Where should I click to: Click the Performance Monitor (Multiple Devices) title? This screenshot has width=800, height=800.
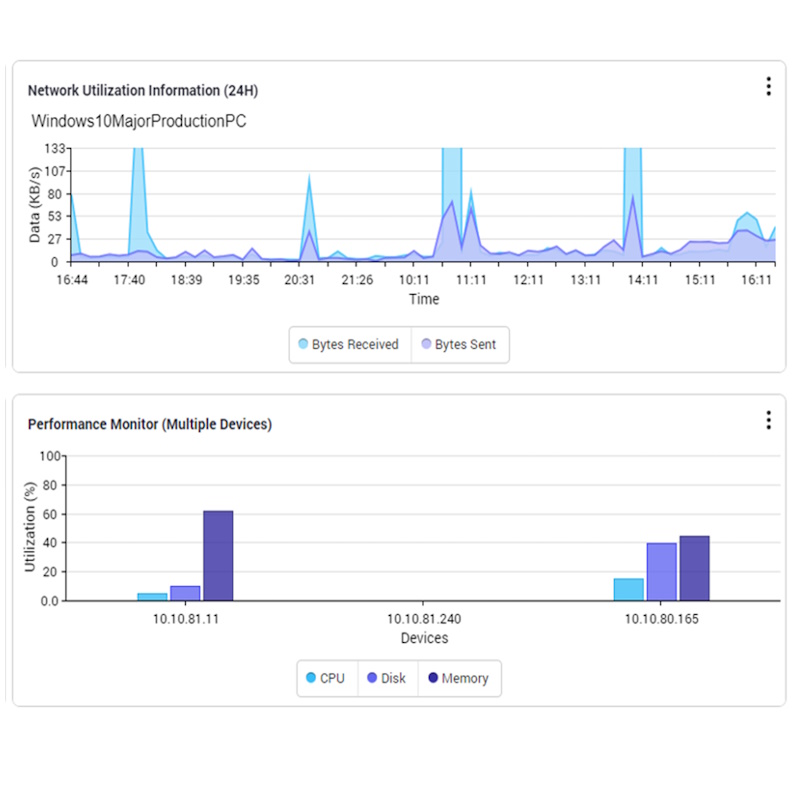(x=150, y=424)
